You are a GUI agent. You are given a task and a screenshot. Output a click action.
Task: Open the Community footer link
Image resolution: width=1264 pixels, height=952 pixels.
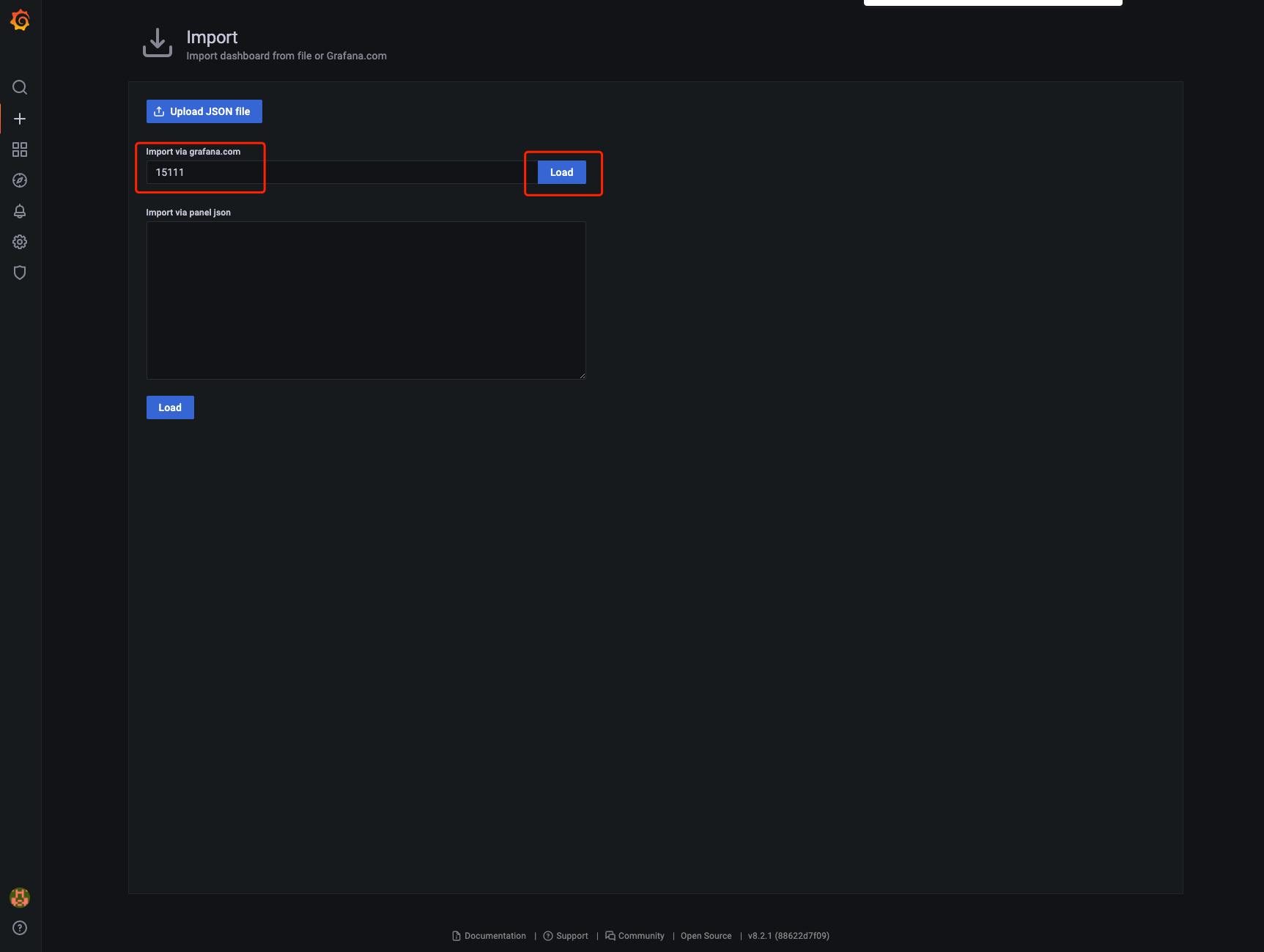point(635,936)
